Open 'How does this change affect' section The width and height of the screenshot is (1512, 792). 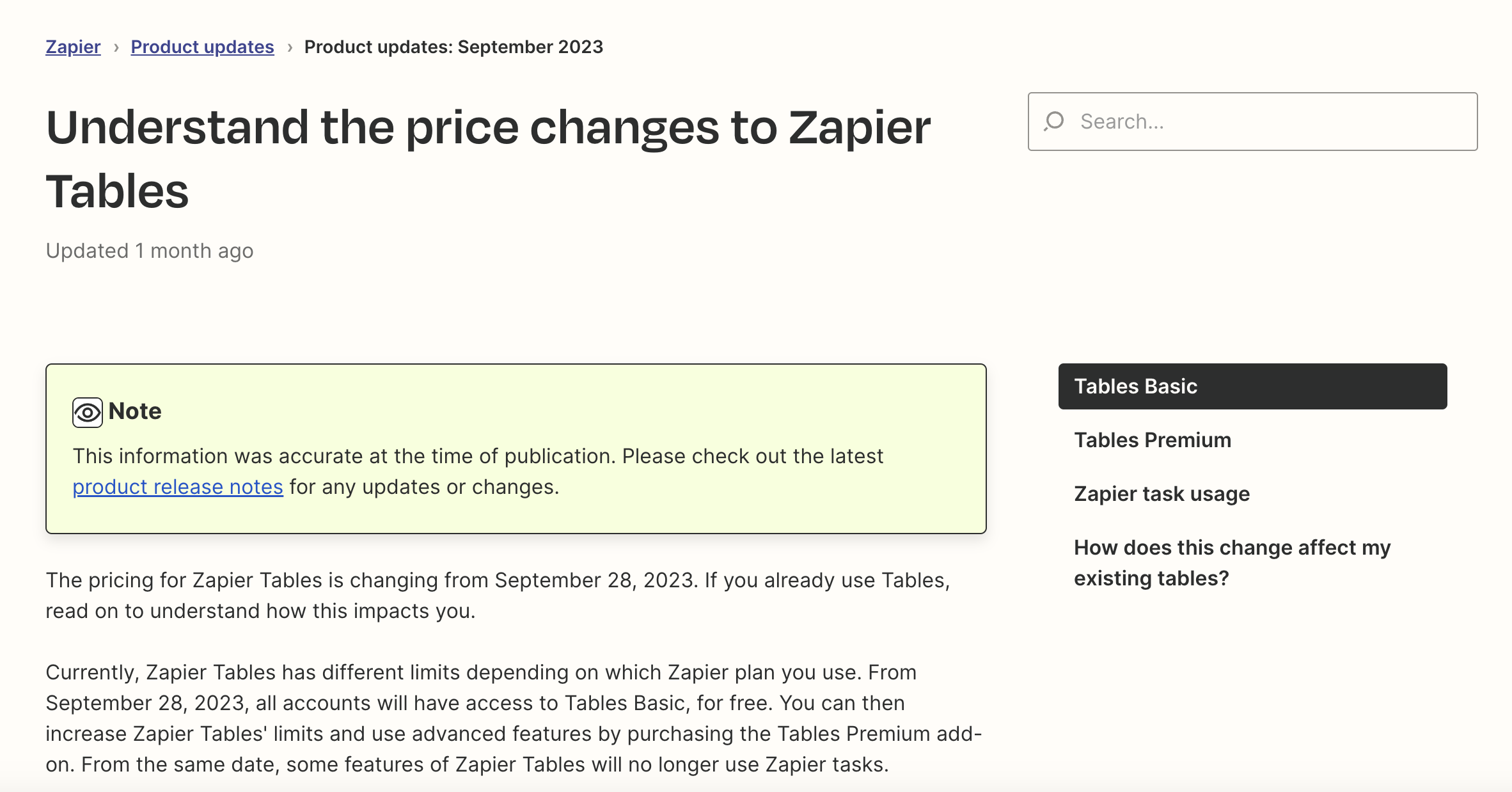pos(1232,563)
